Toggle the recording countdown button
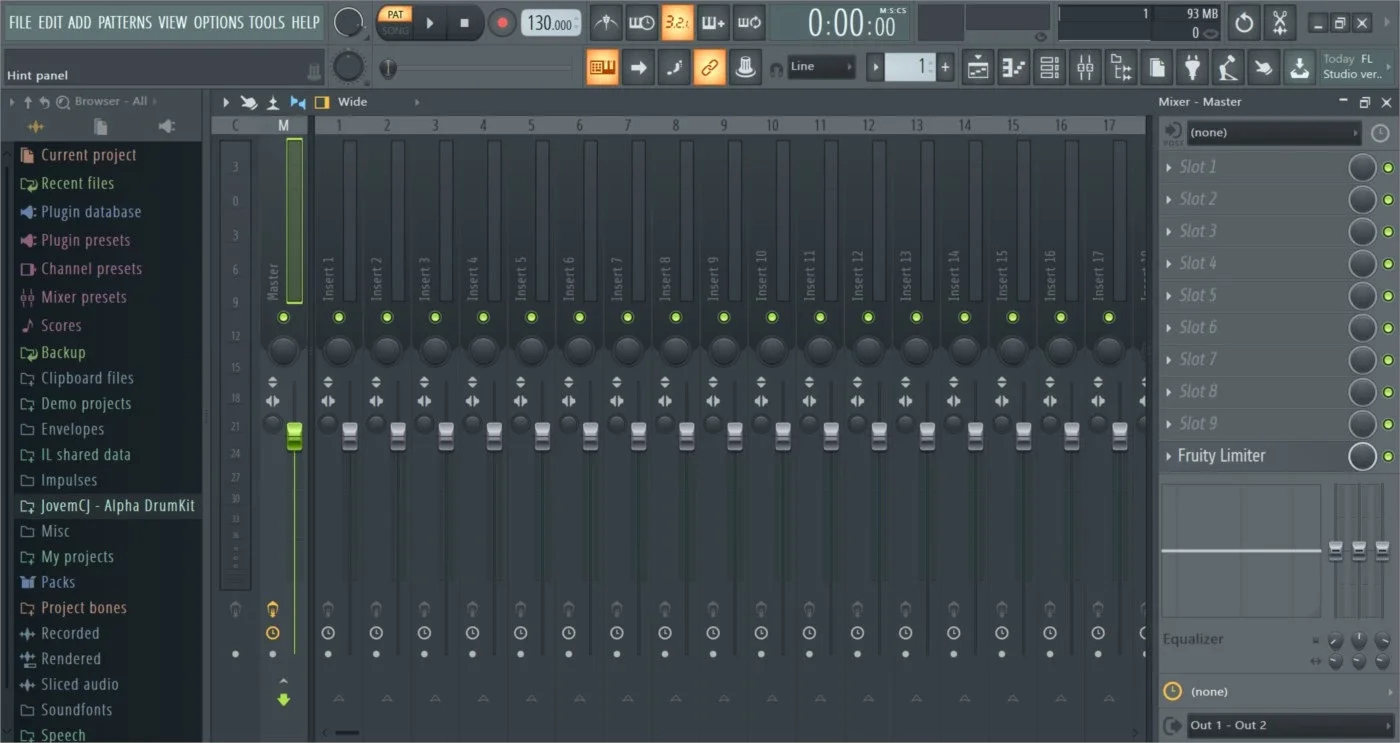 [x=678, y=22]
